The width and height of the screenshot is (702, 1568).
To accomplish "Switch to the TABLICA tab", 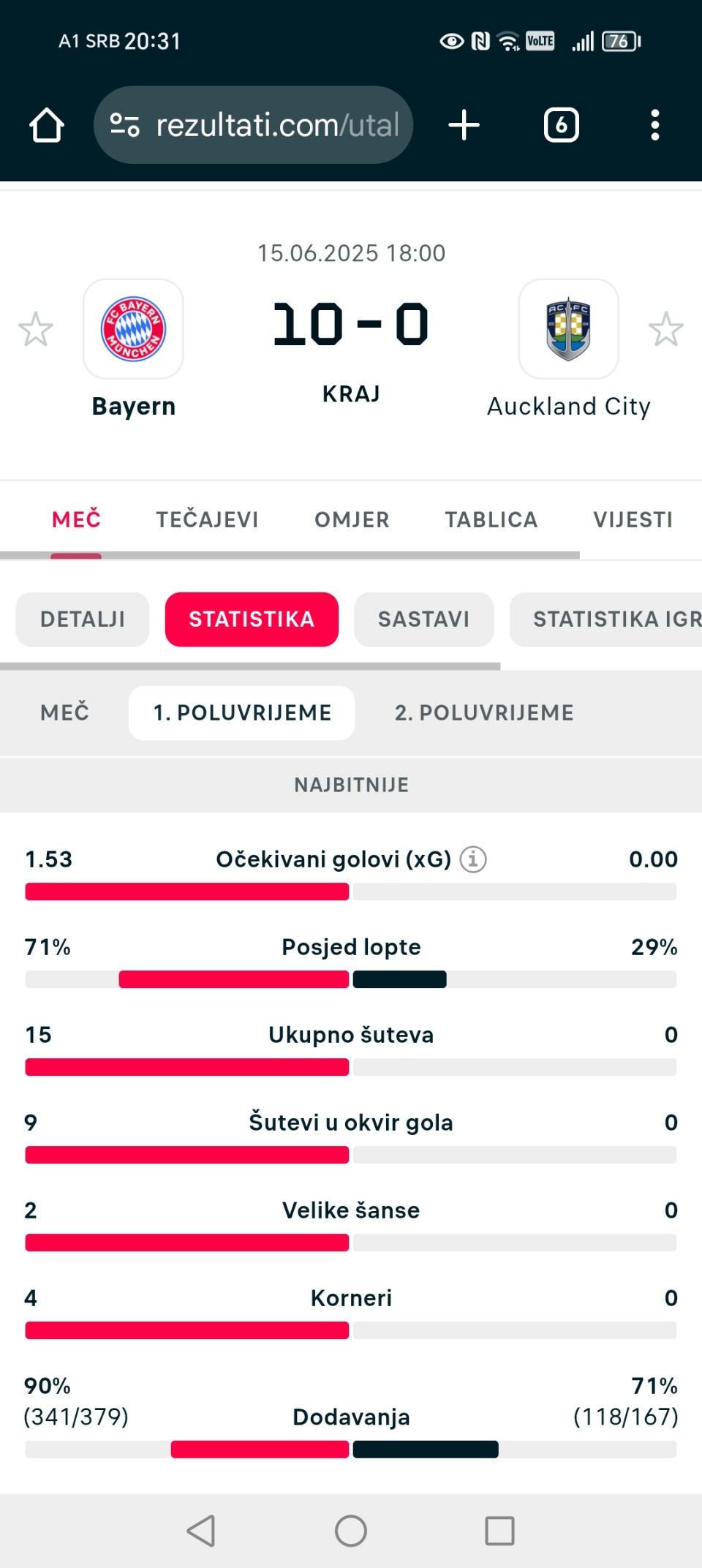I will [x=491, y=519].
